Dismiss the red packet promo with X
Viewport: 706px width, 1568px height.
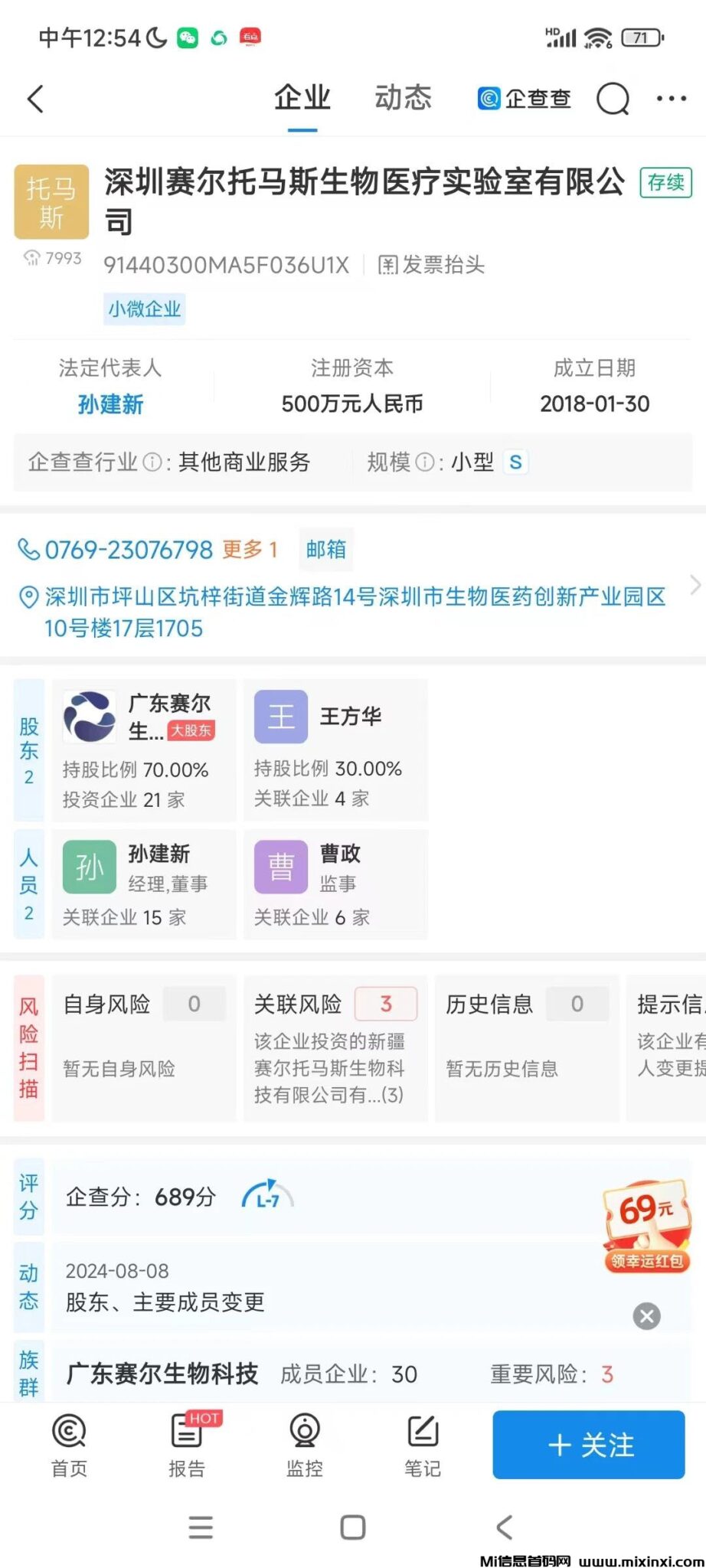point(647,1316)
